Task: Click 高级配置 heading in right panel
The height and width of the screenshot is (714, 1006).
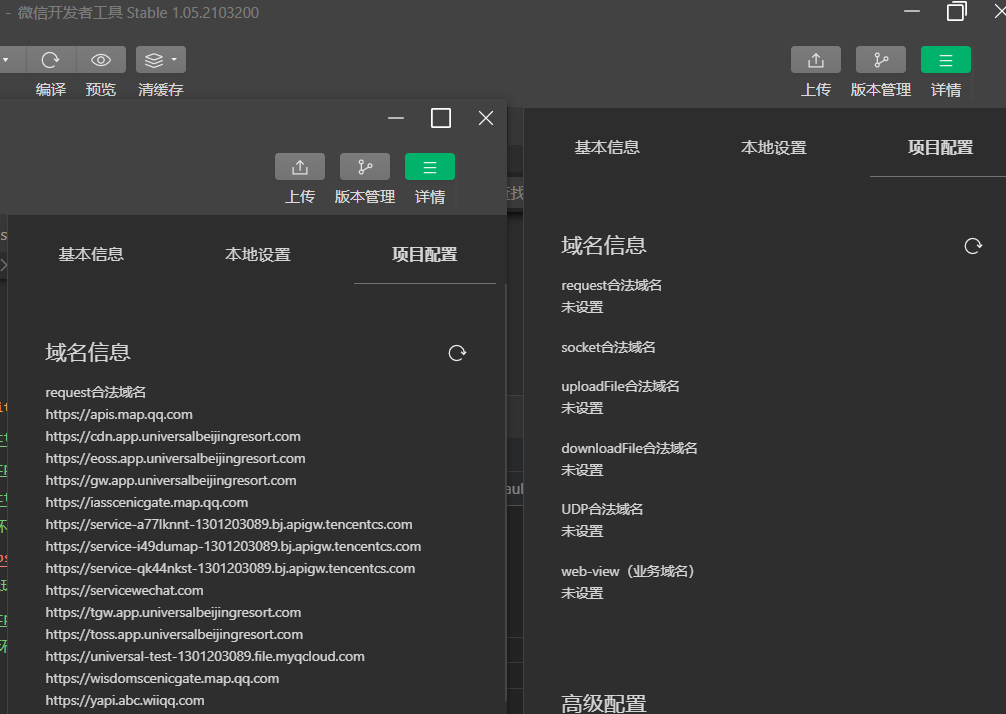Action: click(604, 703)
